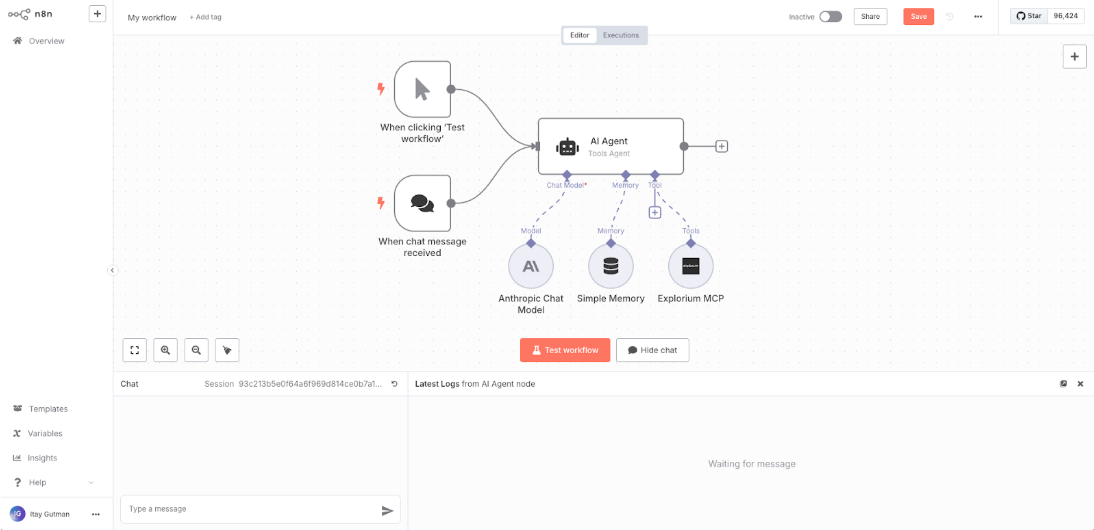
Task: Send the chat message
Action: (x=387, y=510)
